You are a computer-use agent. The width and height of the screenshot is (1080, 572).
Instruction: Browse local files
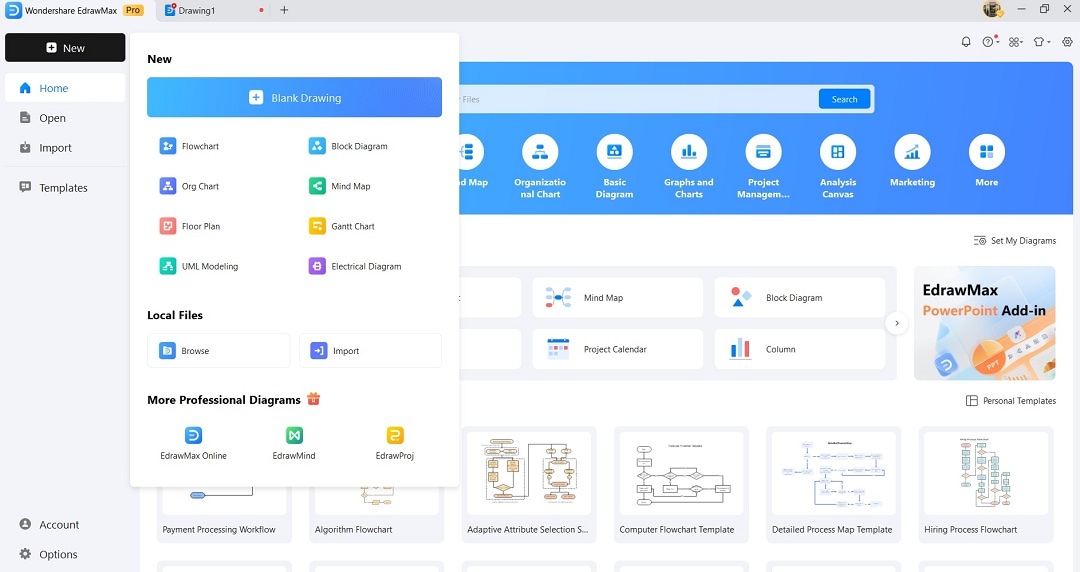[218, 351]
